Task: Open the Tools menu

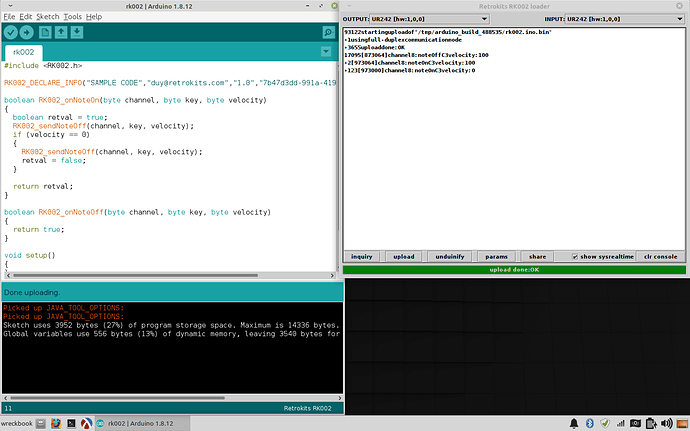Action: point(72,17)
